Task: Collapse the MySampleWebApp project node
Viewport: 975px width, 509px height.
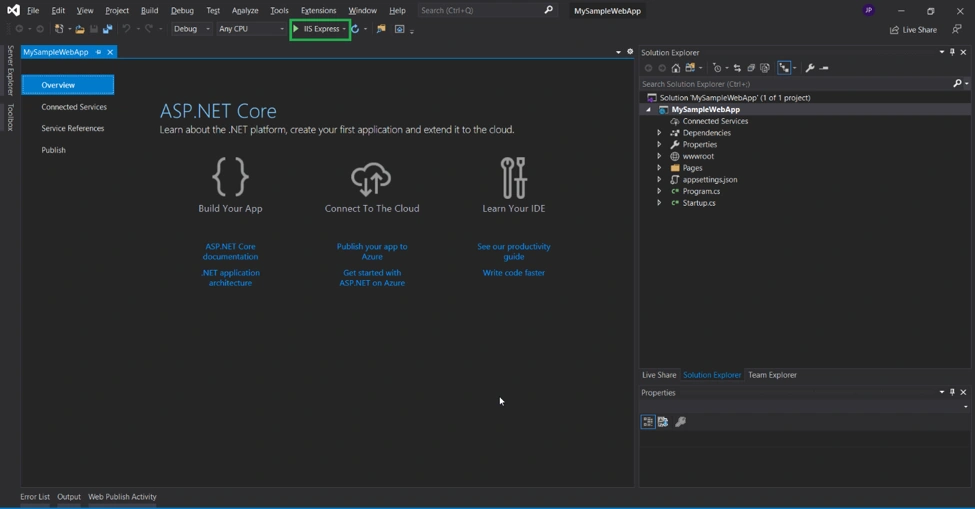Action: pos(649,109)
